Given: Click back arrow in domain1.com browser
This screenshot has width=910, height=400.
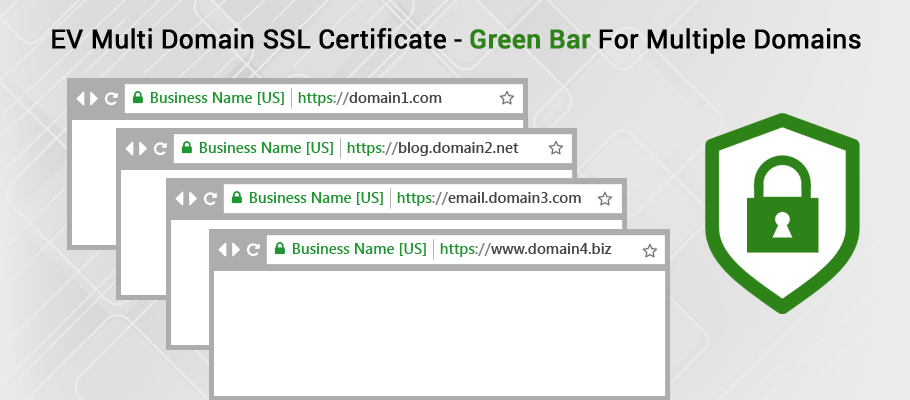Looking at the screenshot, I should (81, 98).
